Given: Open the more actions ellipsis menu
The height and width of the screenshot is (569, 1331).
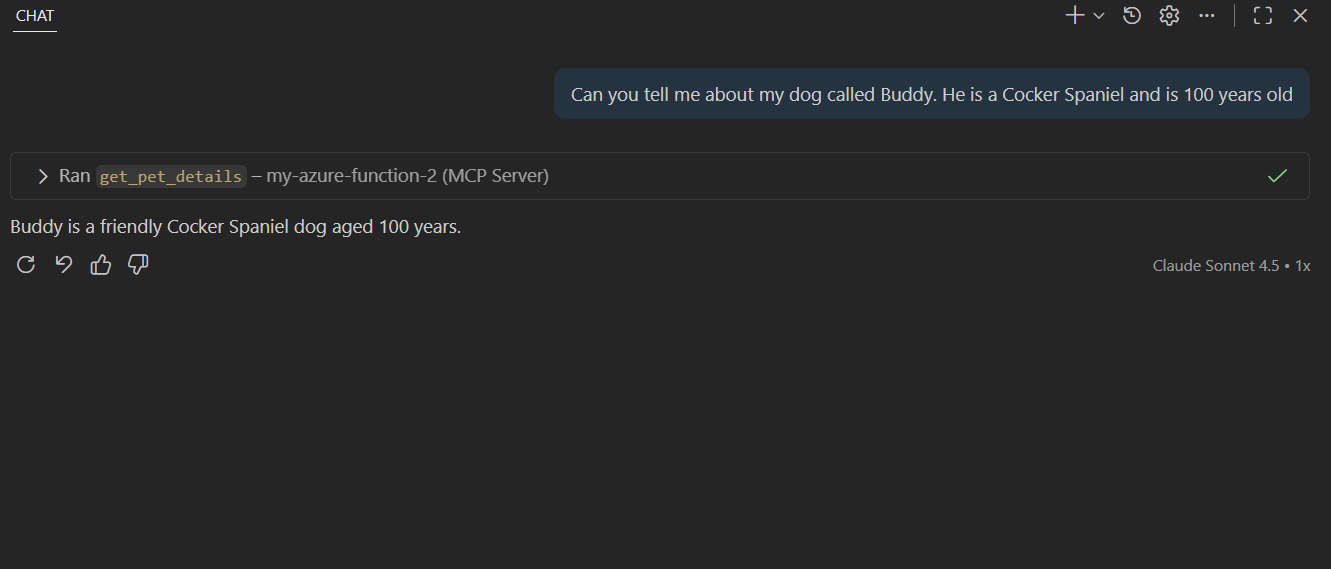Looking at the screenshot, I should [x=1207, y=16].
